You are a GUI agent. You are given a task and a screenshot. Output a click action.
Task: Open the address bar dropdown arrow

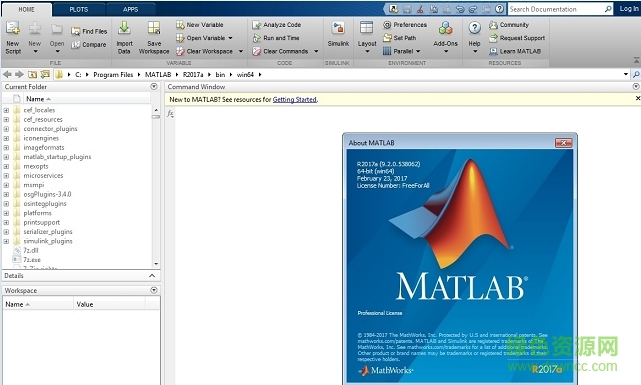[x=626, y=74]
